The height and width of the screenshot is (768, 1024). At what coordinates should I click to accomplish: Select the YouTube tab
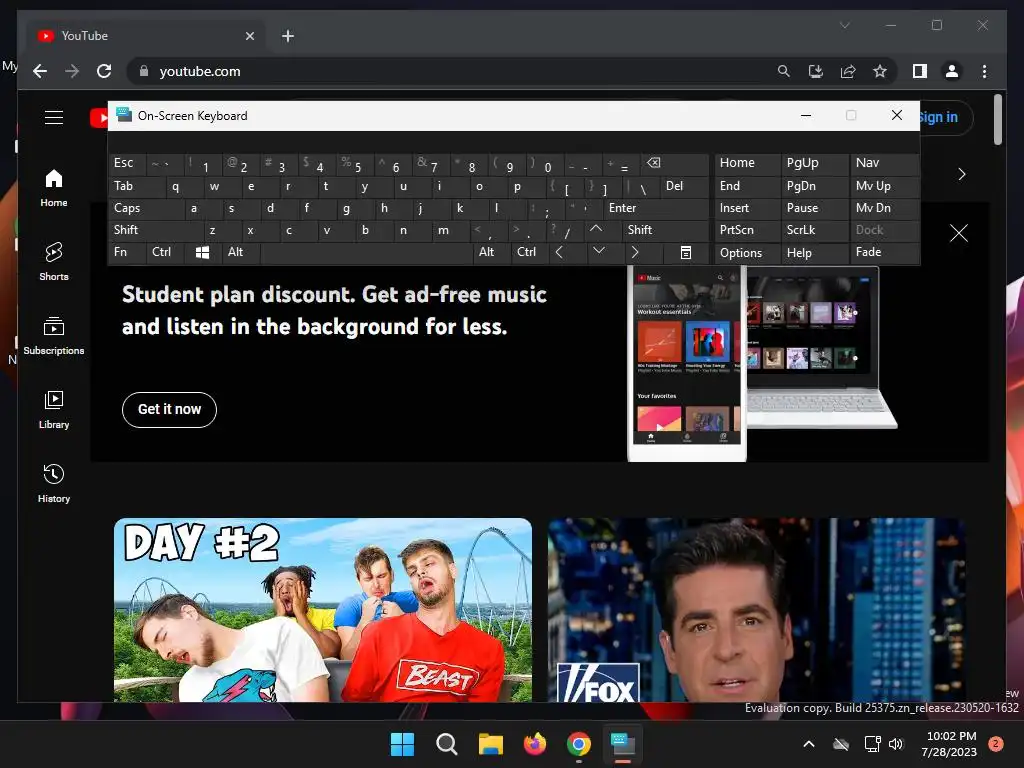pos(146,36)
